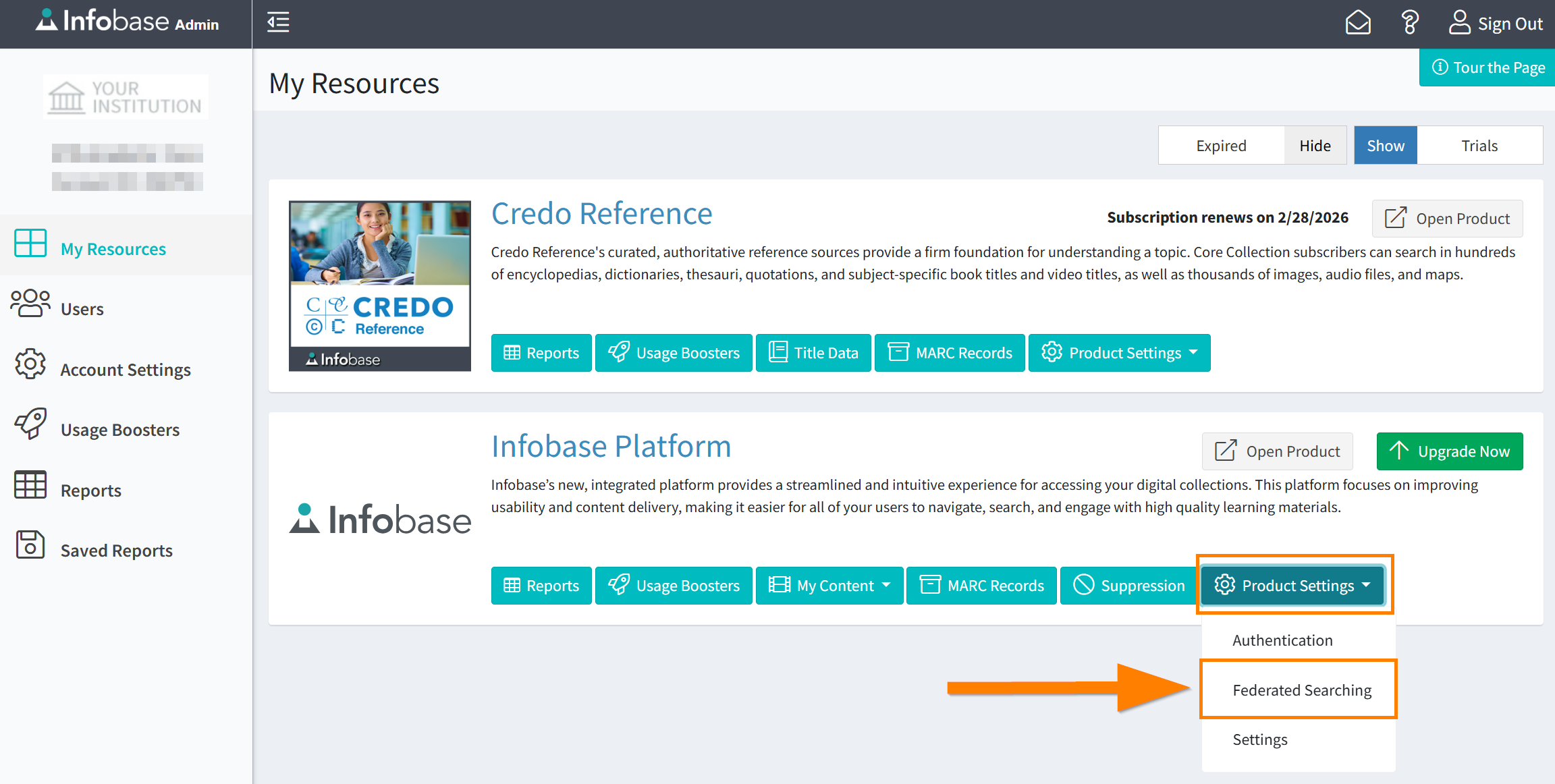Select Federated Searching menu item

click(1298, 690)
